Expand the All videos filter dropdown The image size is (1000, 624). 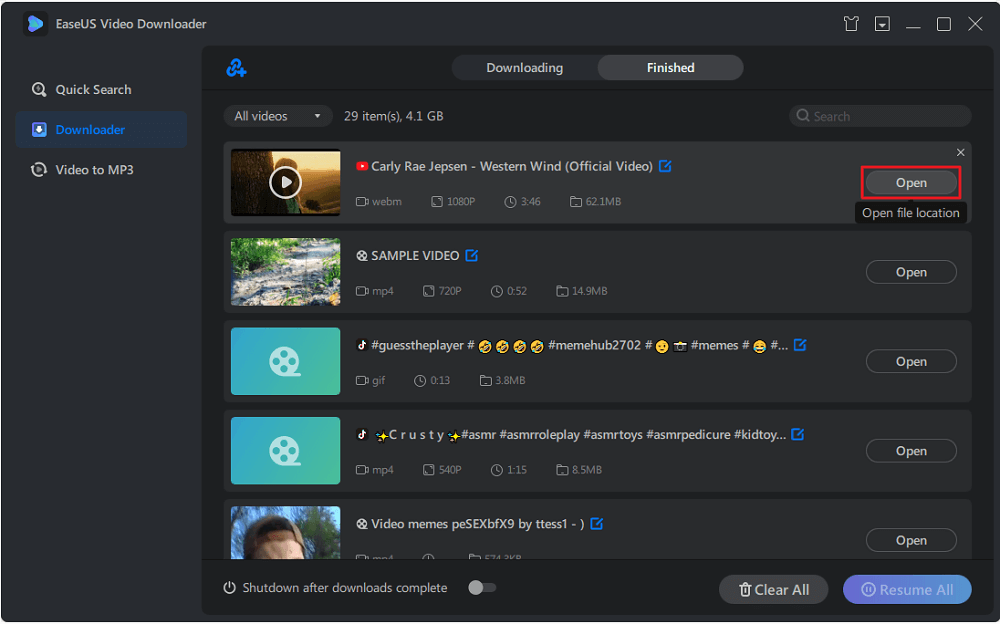[x=278, y=116]
